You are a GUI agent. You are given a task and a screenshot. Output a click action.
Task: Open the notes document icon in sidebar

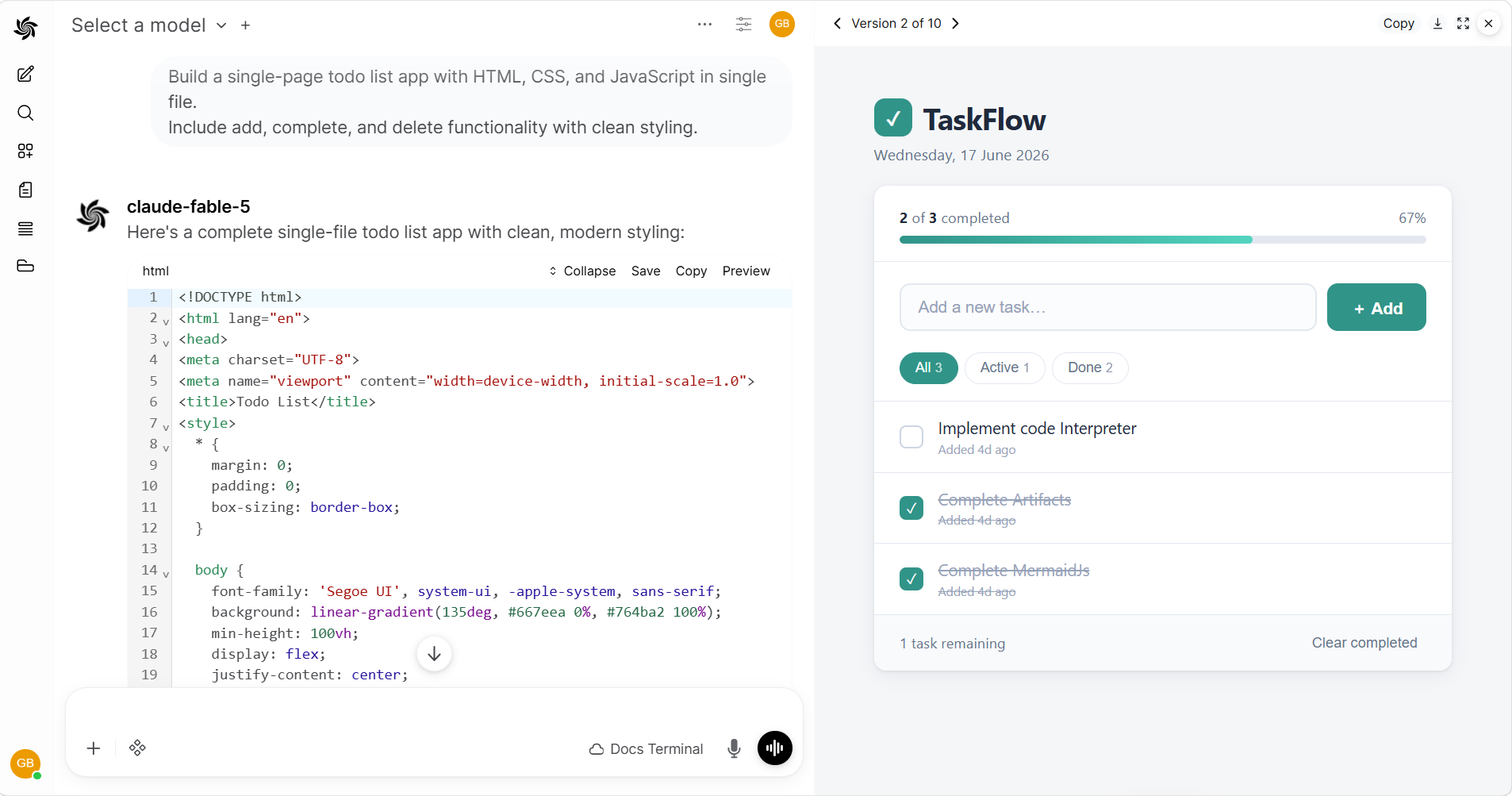(25, 190)
